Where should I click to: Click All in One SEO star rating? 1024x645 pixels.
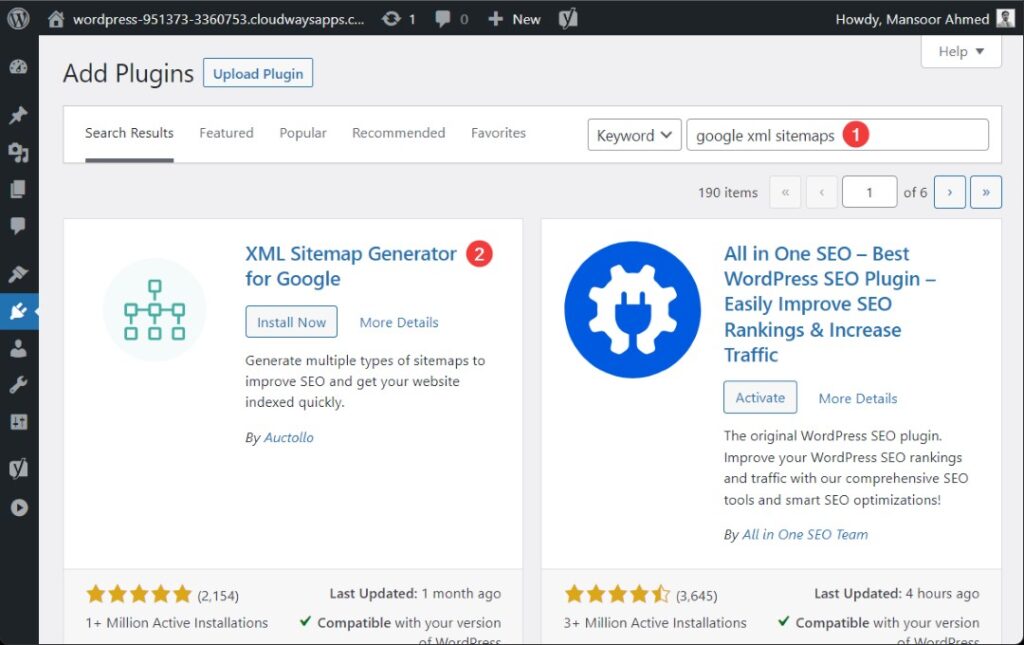pos(617,594)
